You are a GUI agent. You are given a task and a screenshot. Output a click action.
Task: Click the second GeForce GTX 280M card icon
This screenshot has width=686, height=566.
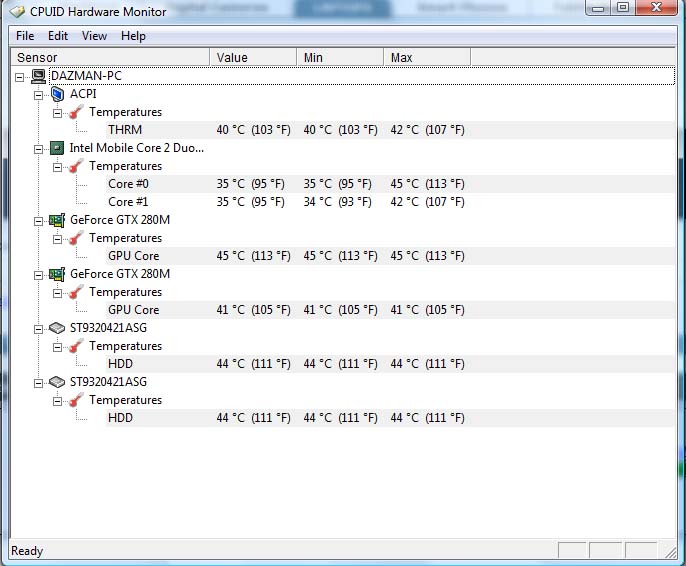57,274
